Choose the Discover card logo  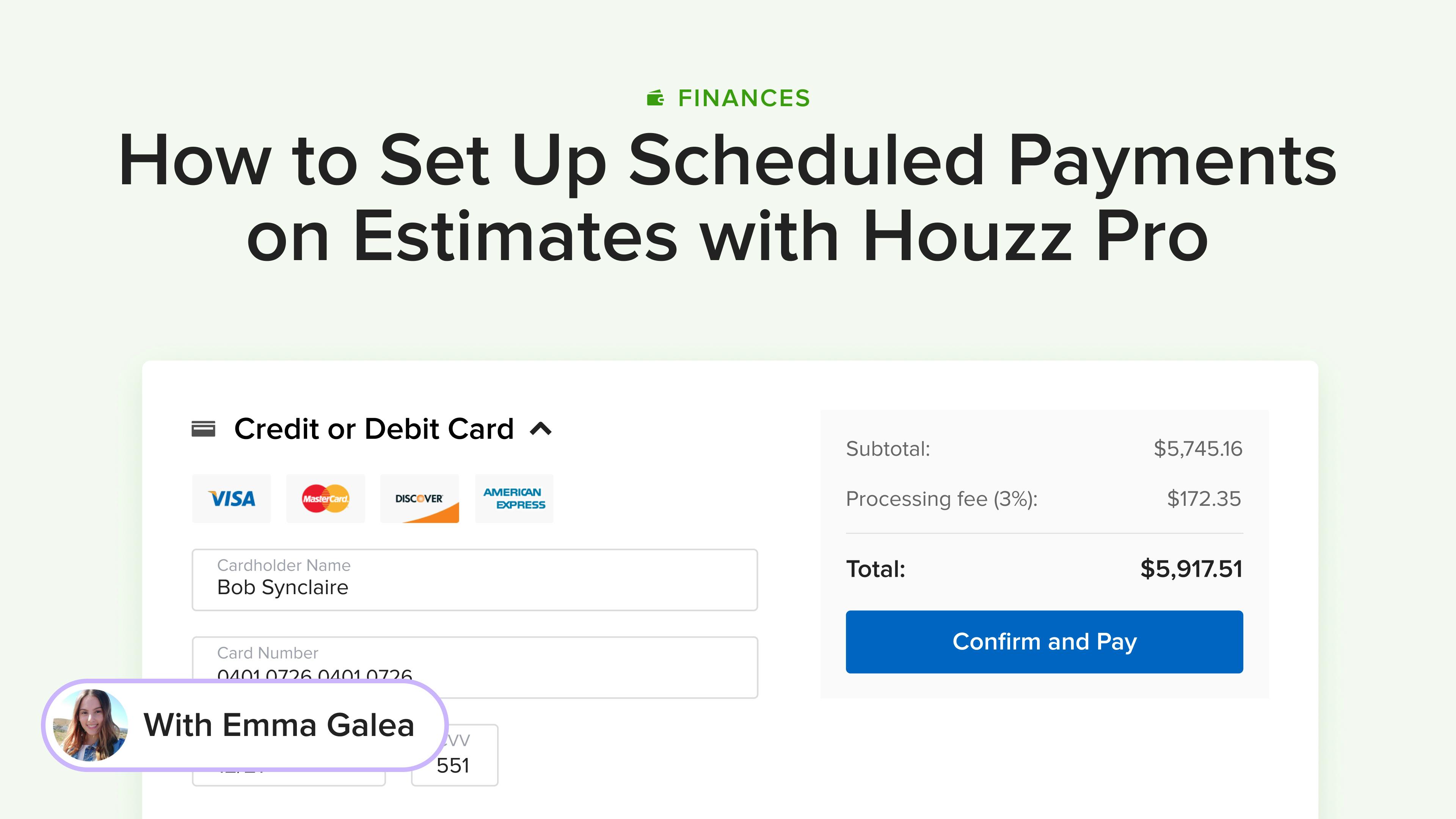click(419, 499)
